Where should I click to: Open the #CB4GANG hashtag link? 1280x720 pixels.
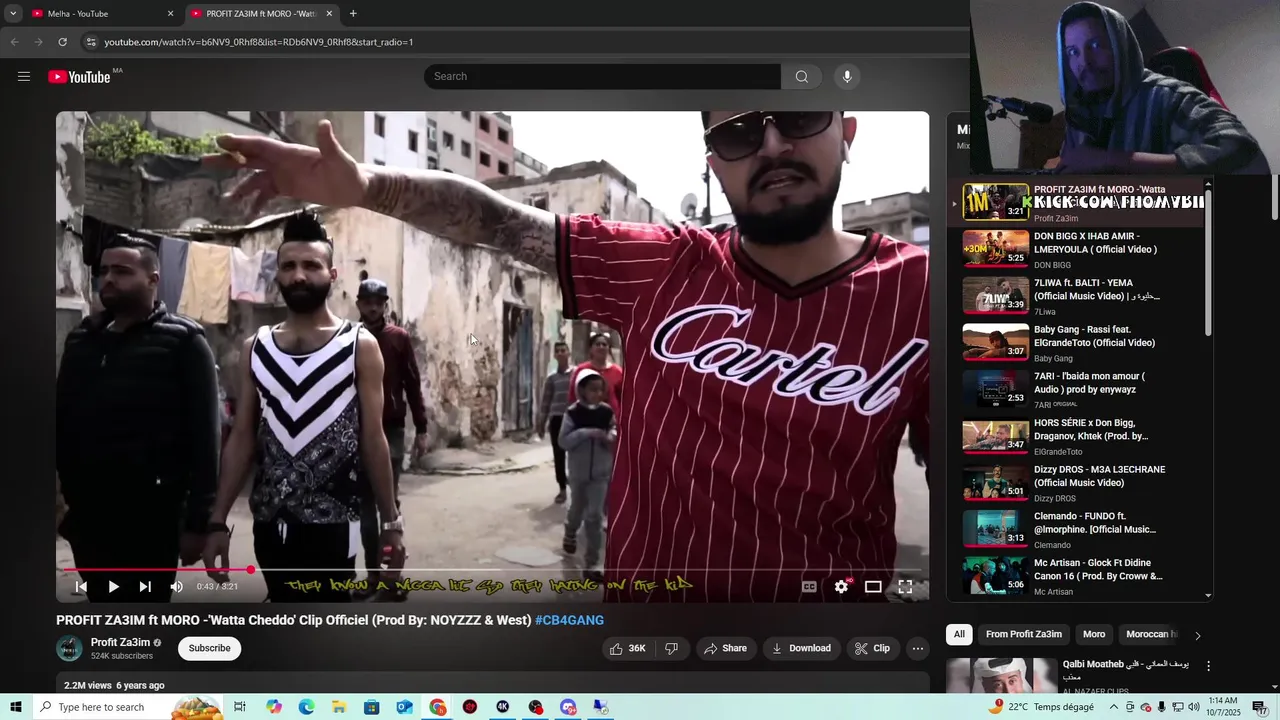569,620
